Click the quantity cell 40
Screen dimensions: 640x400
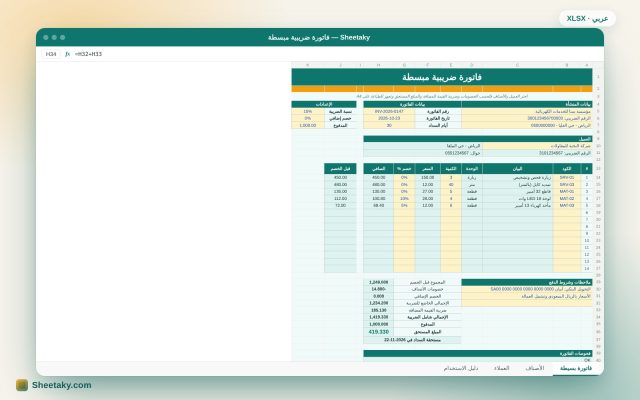click(451, 184)
